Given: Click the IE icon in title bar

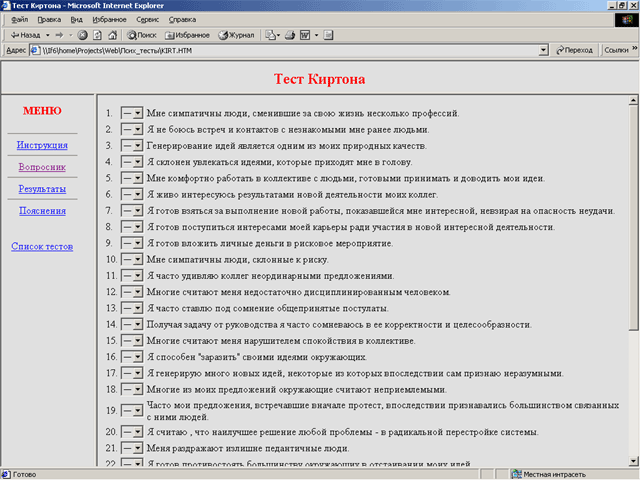Looking at the screenshot, I should (x=6, y=5).
